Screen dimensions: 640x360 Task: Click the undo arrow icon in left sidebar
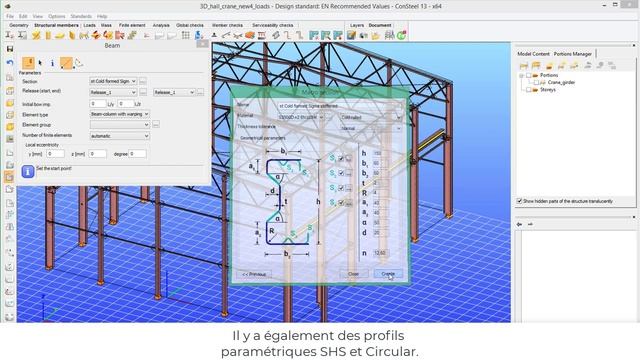pos(10,62)
